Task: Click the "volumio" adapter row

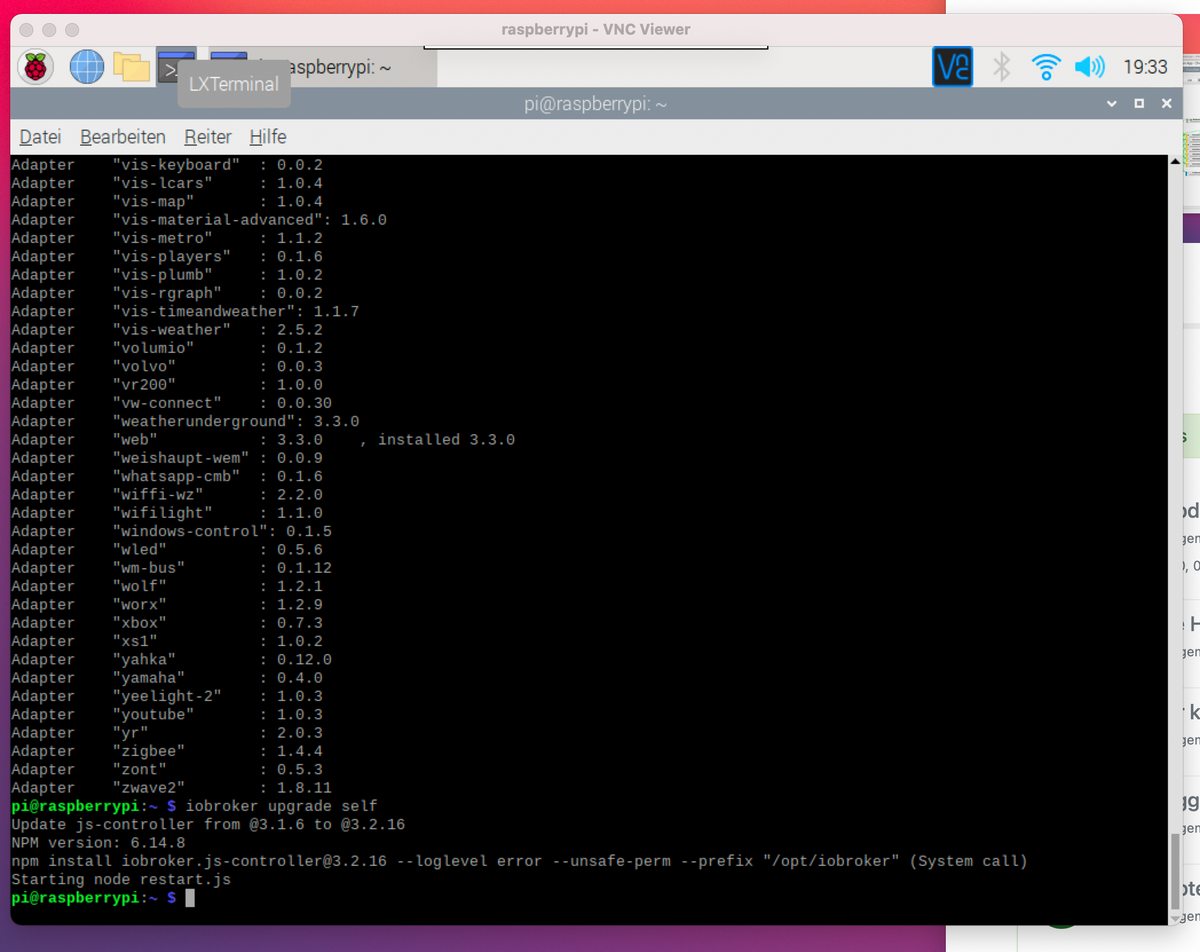Action: pyautogui.click(x=167, y=348)
